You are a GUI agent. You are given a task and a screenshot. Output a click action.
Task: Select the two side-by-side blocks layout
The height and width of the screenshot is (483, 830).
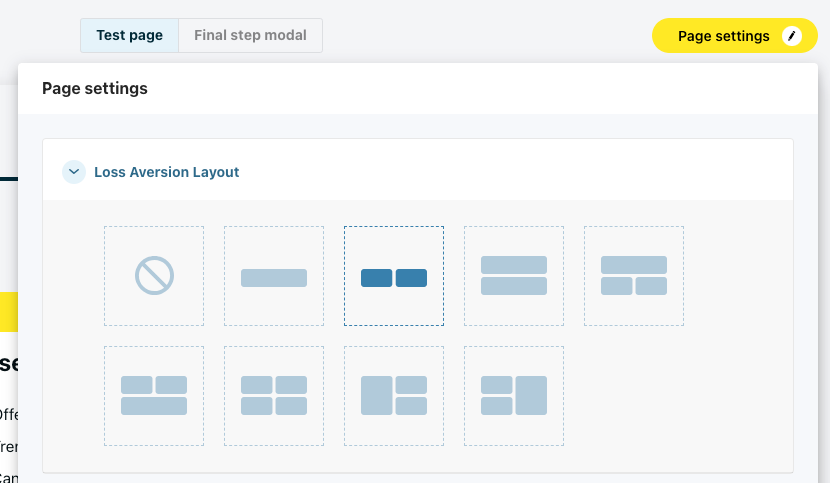394,276
